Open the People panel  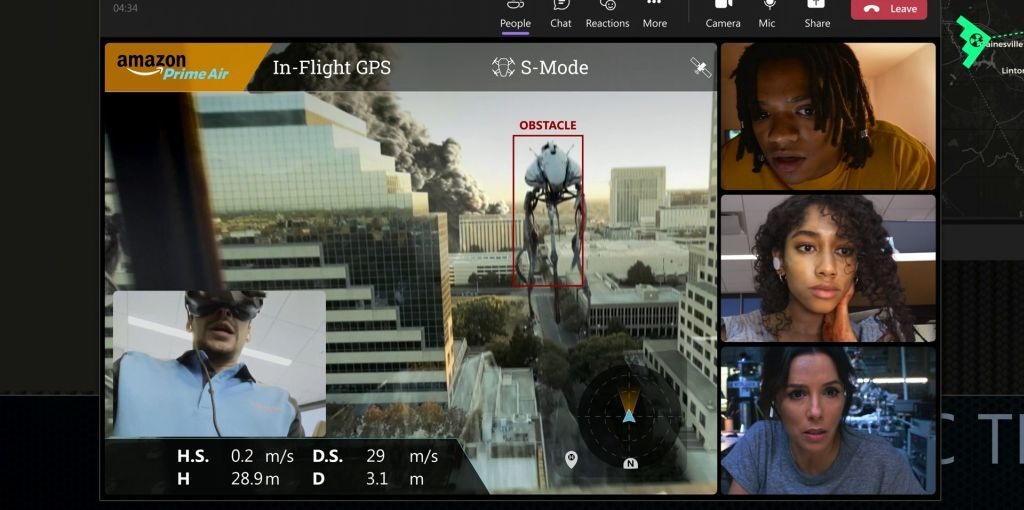pyautogui.click(x=515, y=14)
